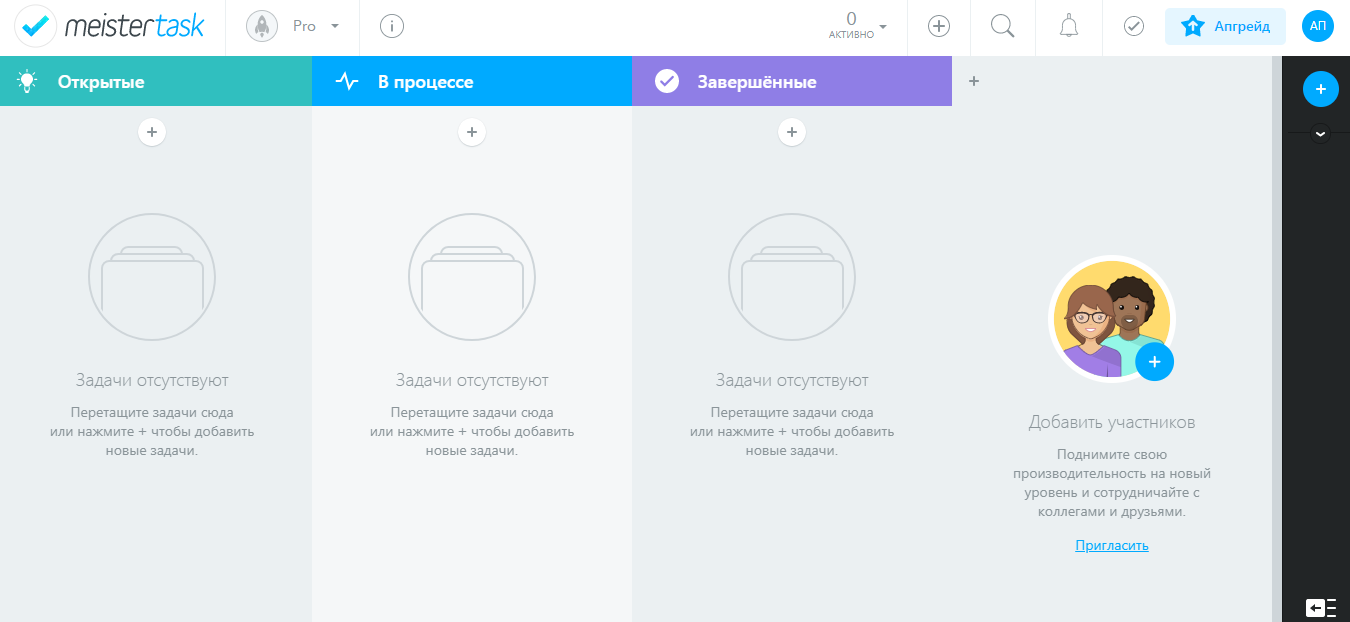Click the blue plus in the right sidebar
The image size is (1350, 622).
click(1321, 89)
